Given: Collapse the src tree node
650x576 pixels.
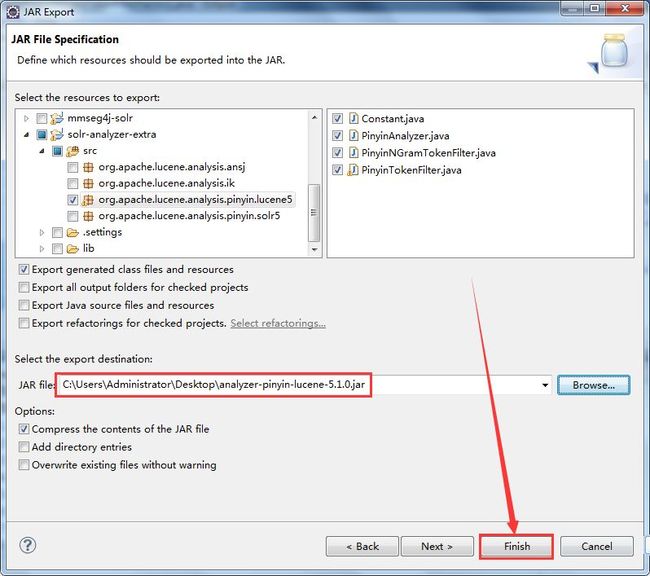Looking at the screenshot, I should pyautogui.click(x=42, y=151).
